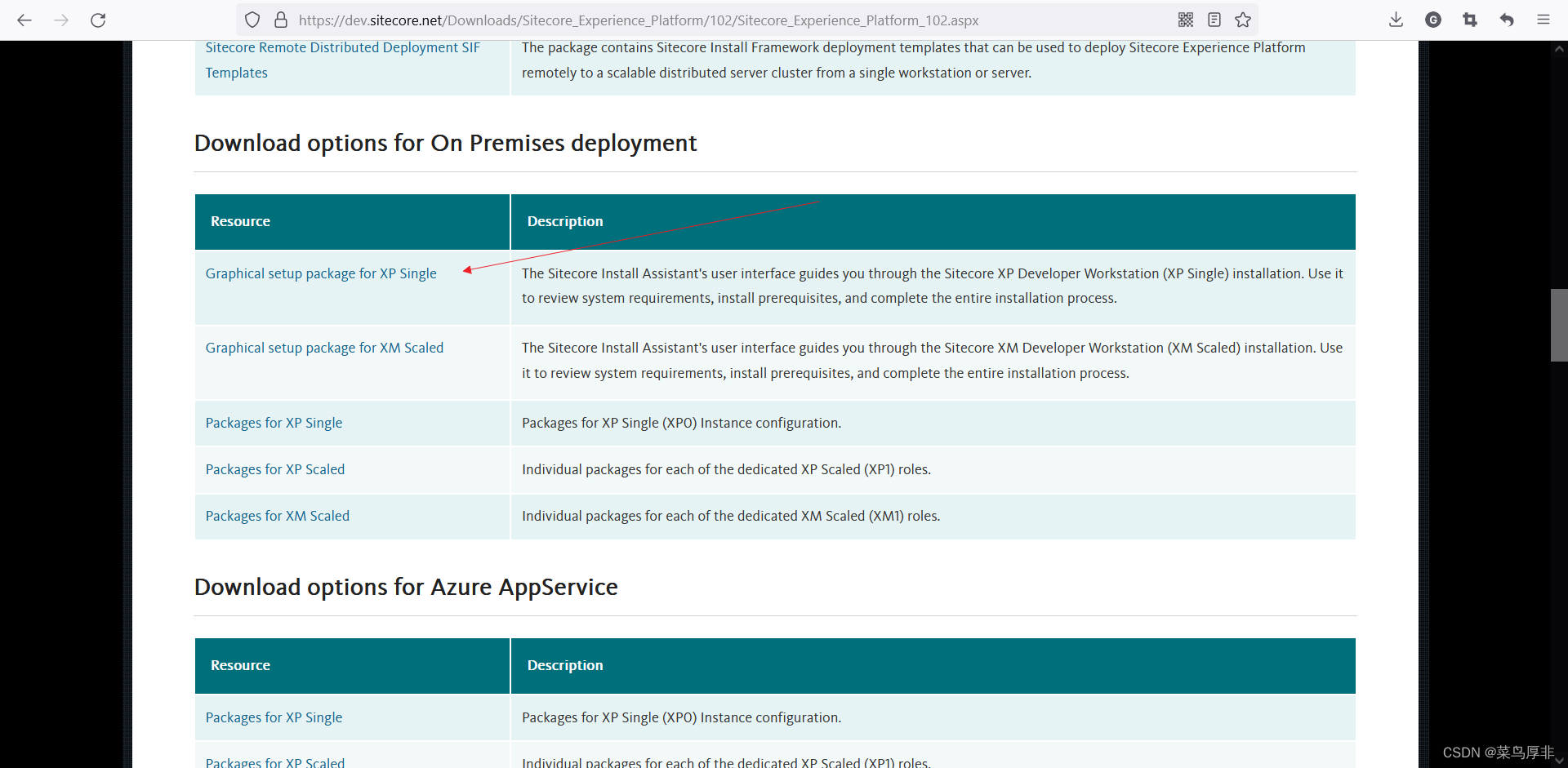Click Azure XP Single (XP0) description text
This screenshot has height=768, width=1568.
click(681, 717)
